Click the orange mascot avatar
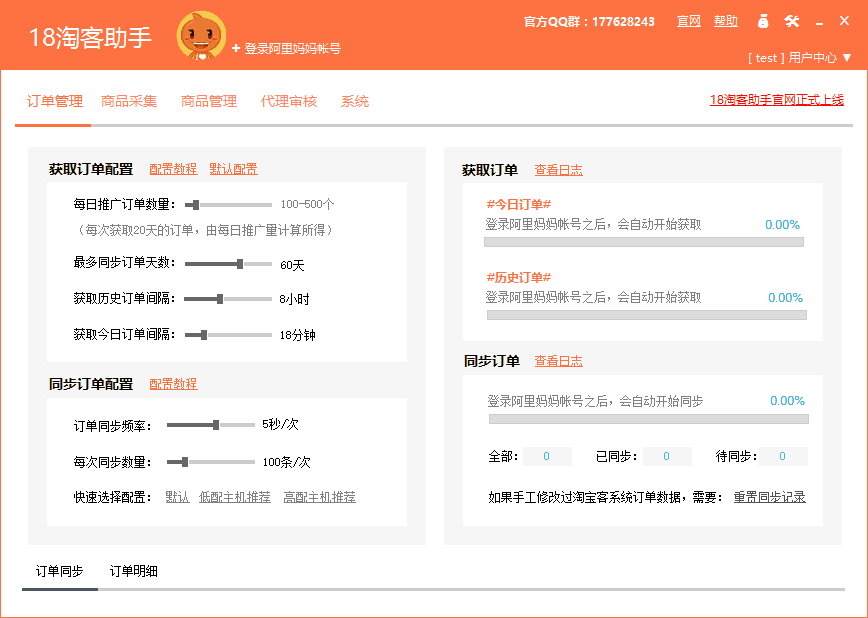Image resolution: width=868 pixels, height=618 pixels. [x=201, y=37]
